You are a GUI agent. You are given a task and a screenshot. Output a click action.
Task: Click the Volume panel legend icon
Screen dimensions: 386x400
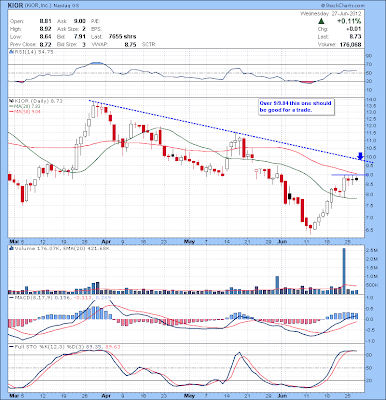11,248
